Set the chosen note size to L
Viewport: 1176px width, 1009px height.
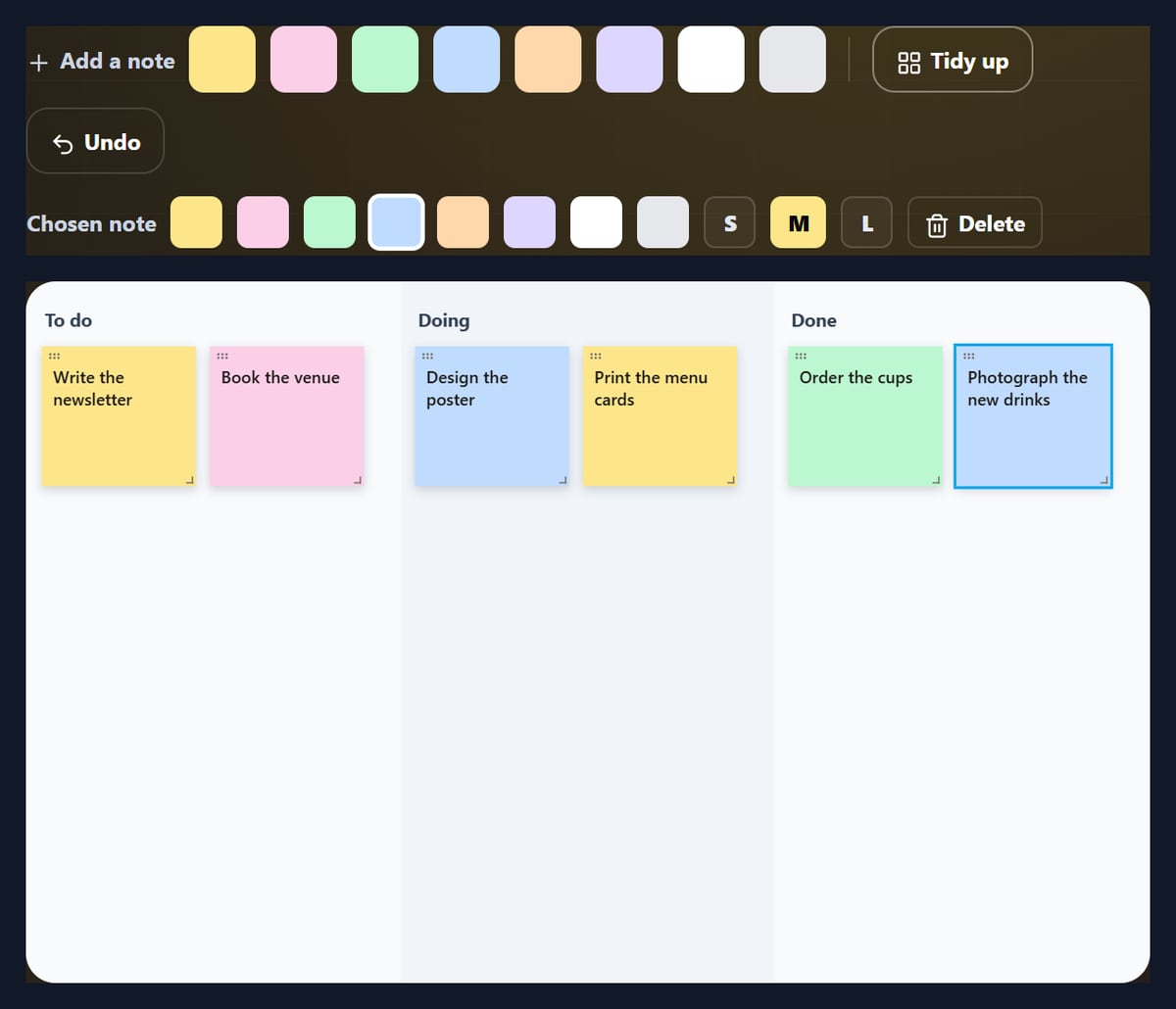click(x=867, y=222)
